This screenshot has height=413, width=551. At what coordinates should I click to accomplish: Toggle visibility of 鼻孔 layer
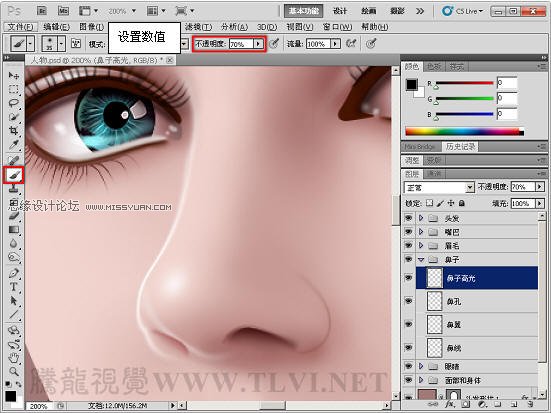click(408, 301)
